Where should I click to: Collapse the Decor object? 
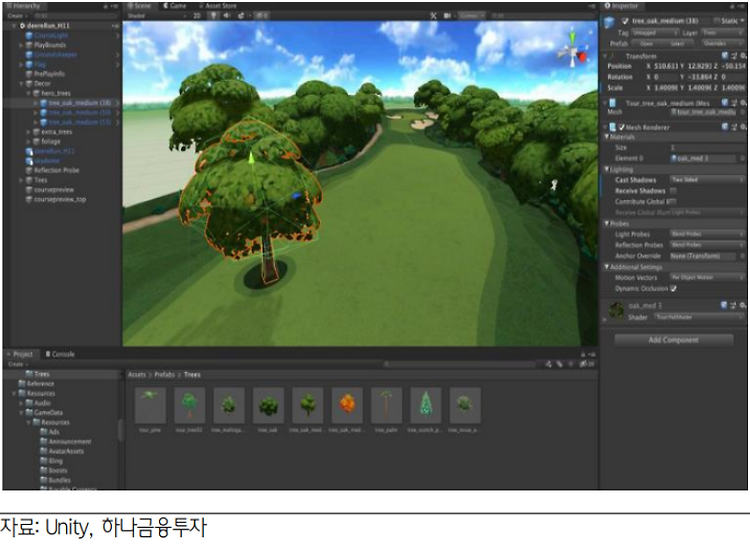(x=21, y=83)
